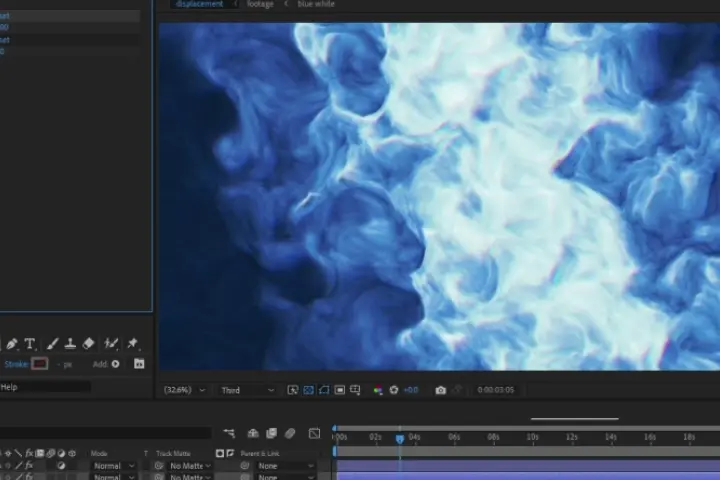Click the playhead current time indicator
The width and height of the screenshot is (720, 480).
click(x=400, y=439)
